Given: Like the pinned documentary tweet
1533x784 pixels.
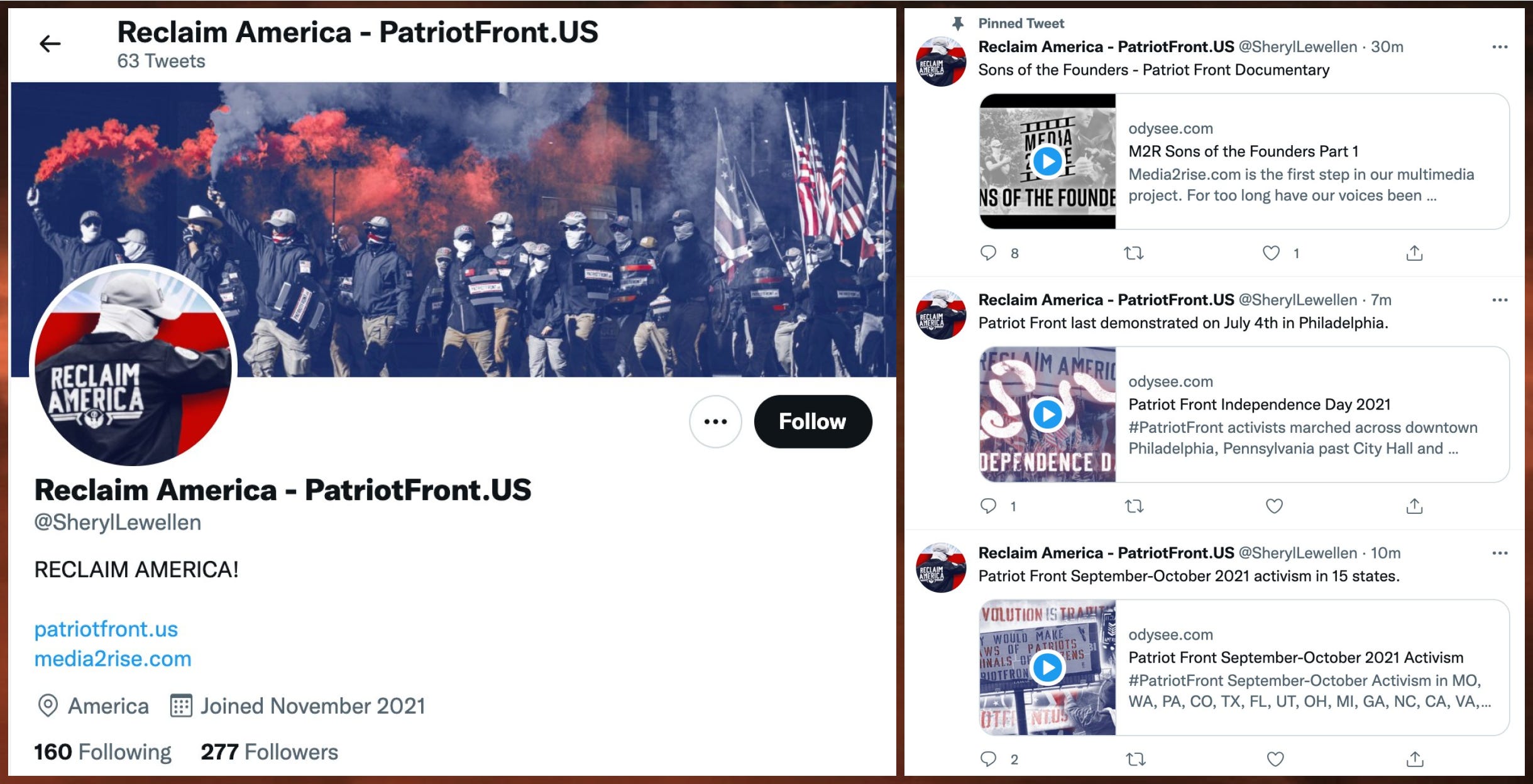Looking at the screenshot, I should tap(1271, 253).
